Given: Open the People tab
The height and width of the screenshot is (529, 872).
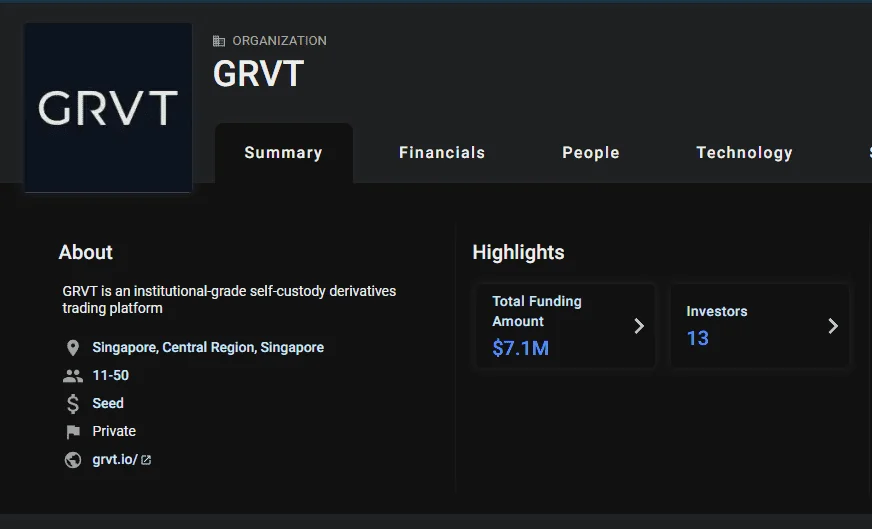Looking at the screenshot, I should pyautogui.click(x=591, y=153).
